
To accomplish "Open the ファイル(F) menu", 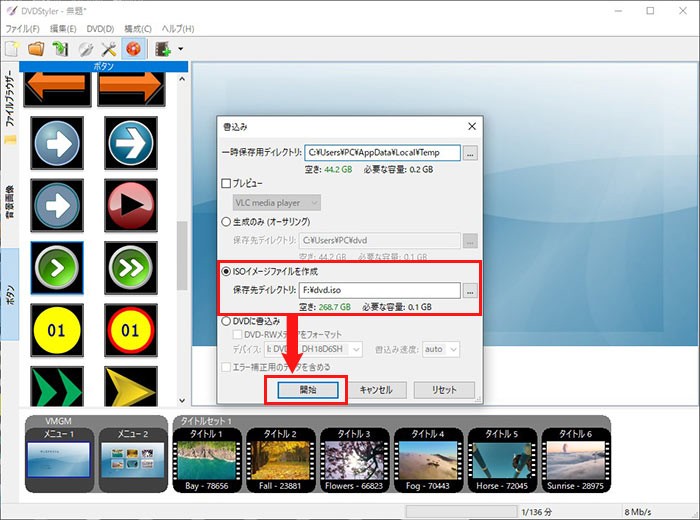I will [22, 29].
